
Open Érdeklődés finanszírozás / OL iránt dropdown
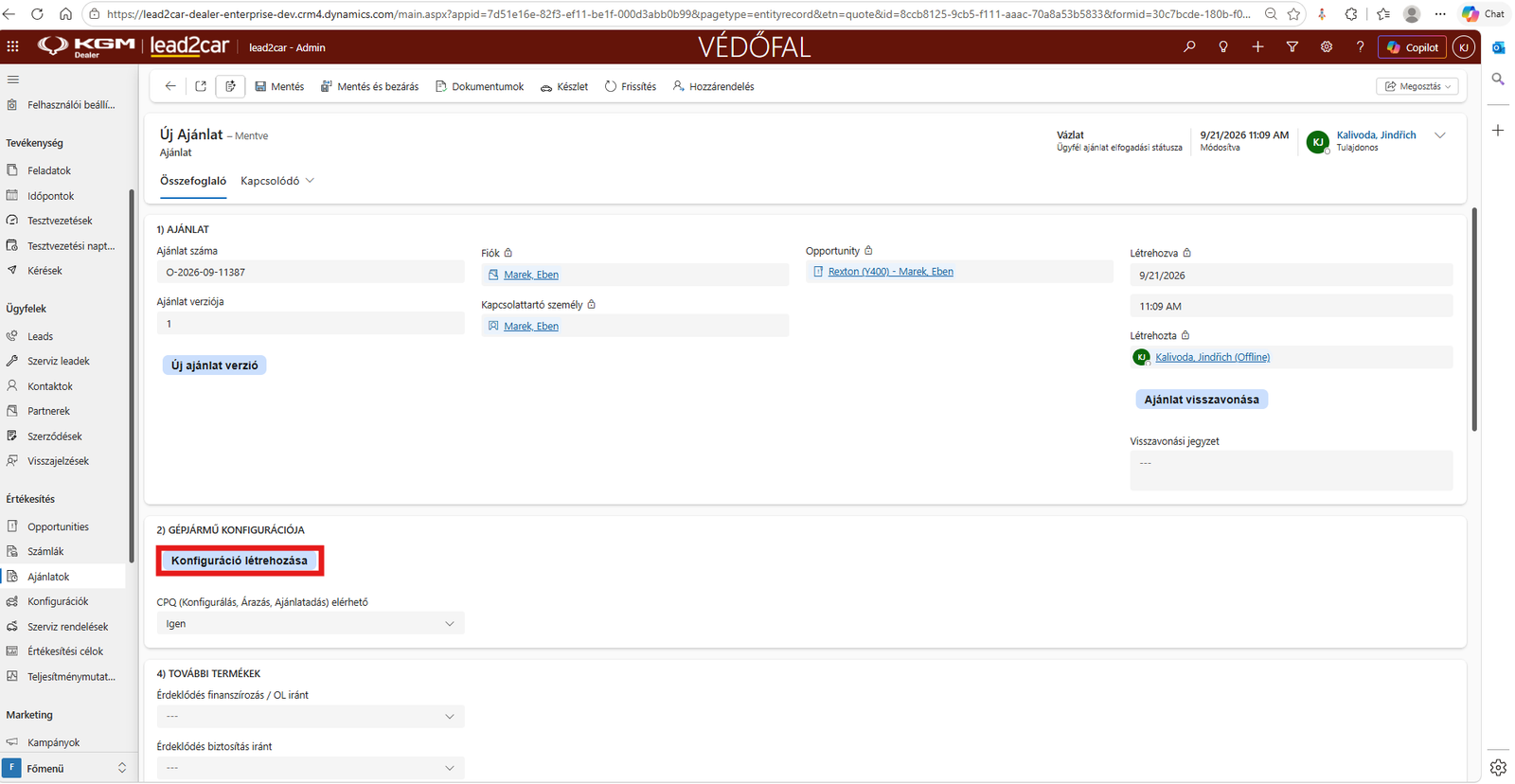pos(311,717)
